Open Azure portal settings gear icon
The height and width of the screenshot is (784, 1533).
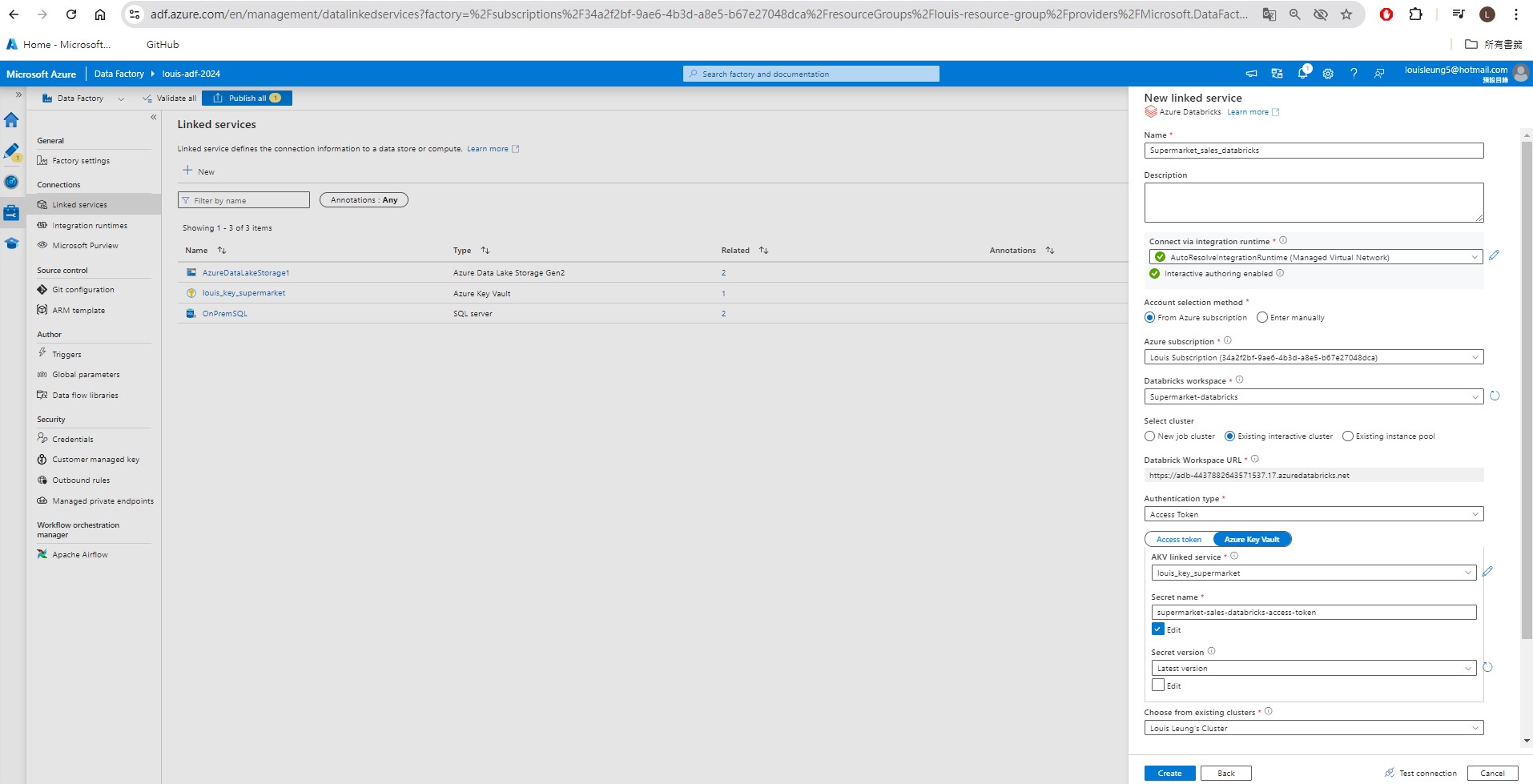click(x=1327, y=73)
